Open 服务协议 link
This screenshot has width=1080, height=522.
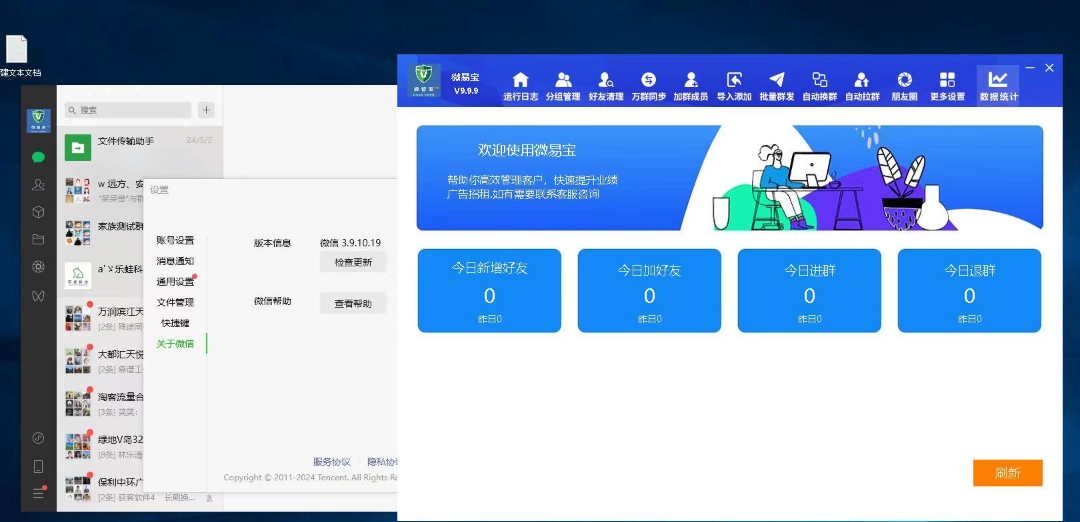[331, 462]
